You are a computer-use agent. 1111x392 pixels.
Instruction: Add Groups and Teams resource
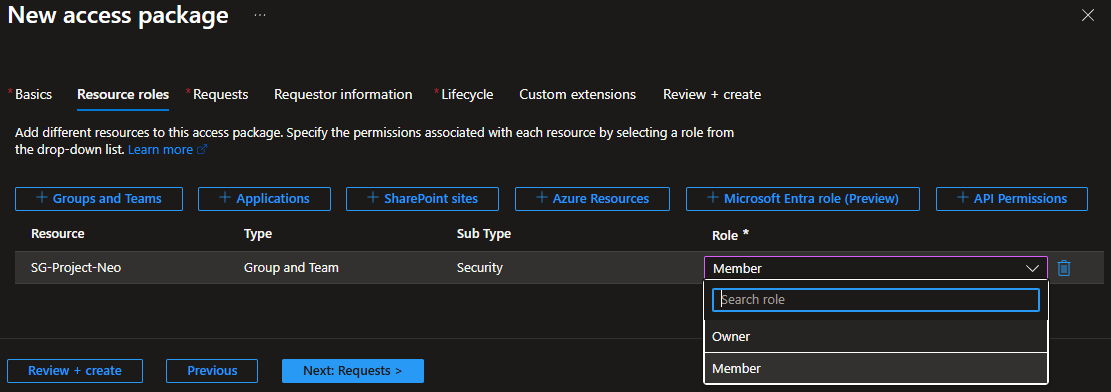(99, 198)
